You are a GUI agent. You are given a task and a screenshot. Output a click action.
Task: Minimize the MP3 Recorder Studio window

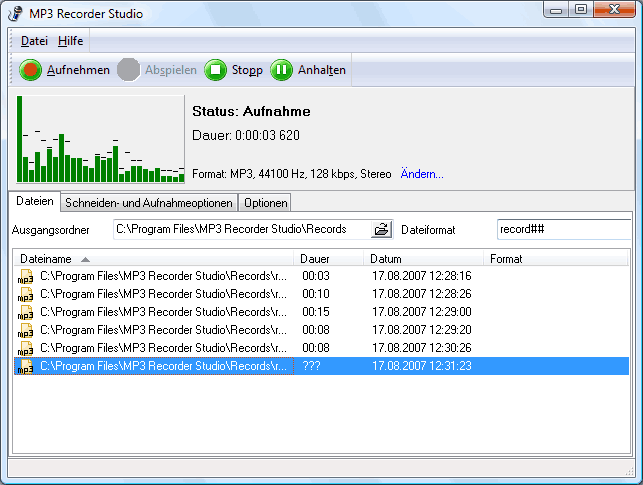(556, 10)
